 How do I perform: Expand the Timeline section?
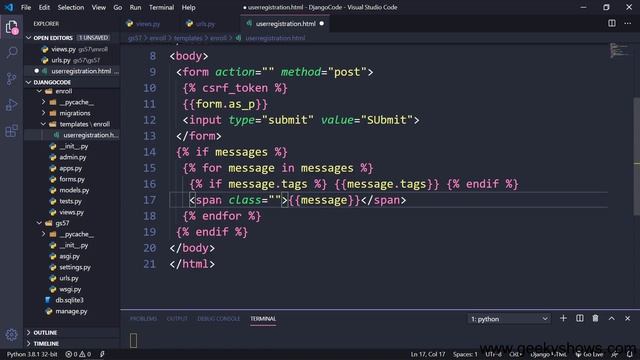(x=72, y=344)
